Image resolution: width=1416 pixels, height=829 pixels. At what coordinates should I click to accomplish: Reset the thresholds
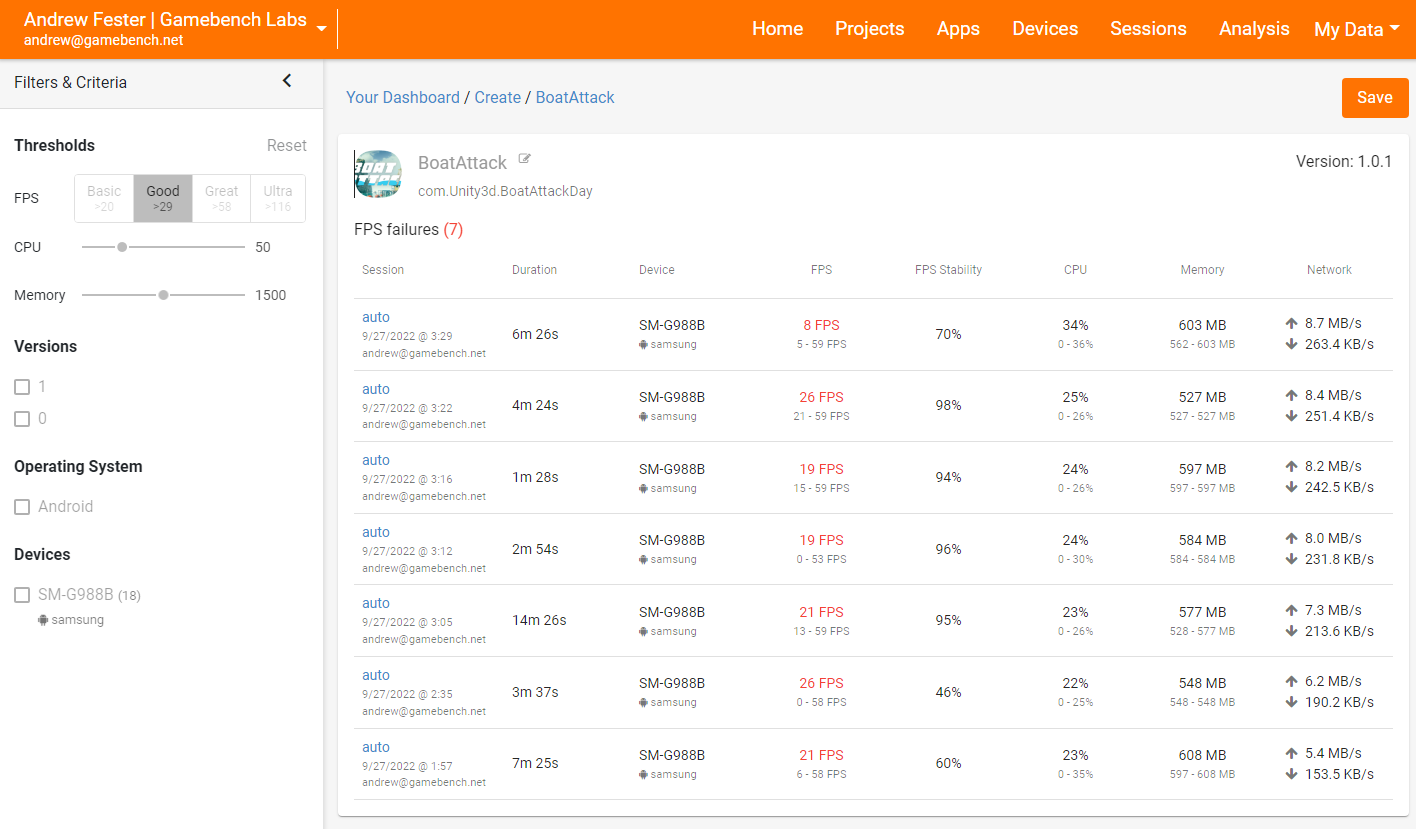pos(286,145)
